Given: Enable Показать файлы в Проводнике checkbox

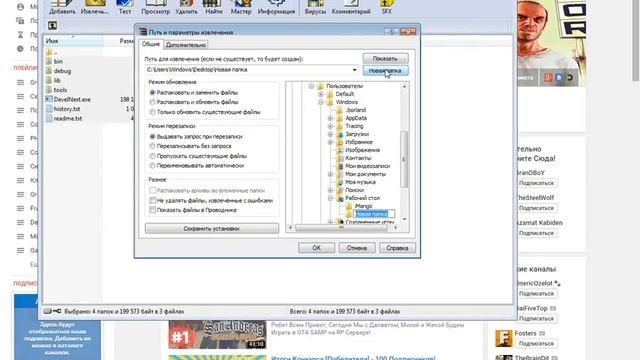Looking at the screenshot, I should click(153, 210).
